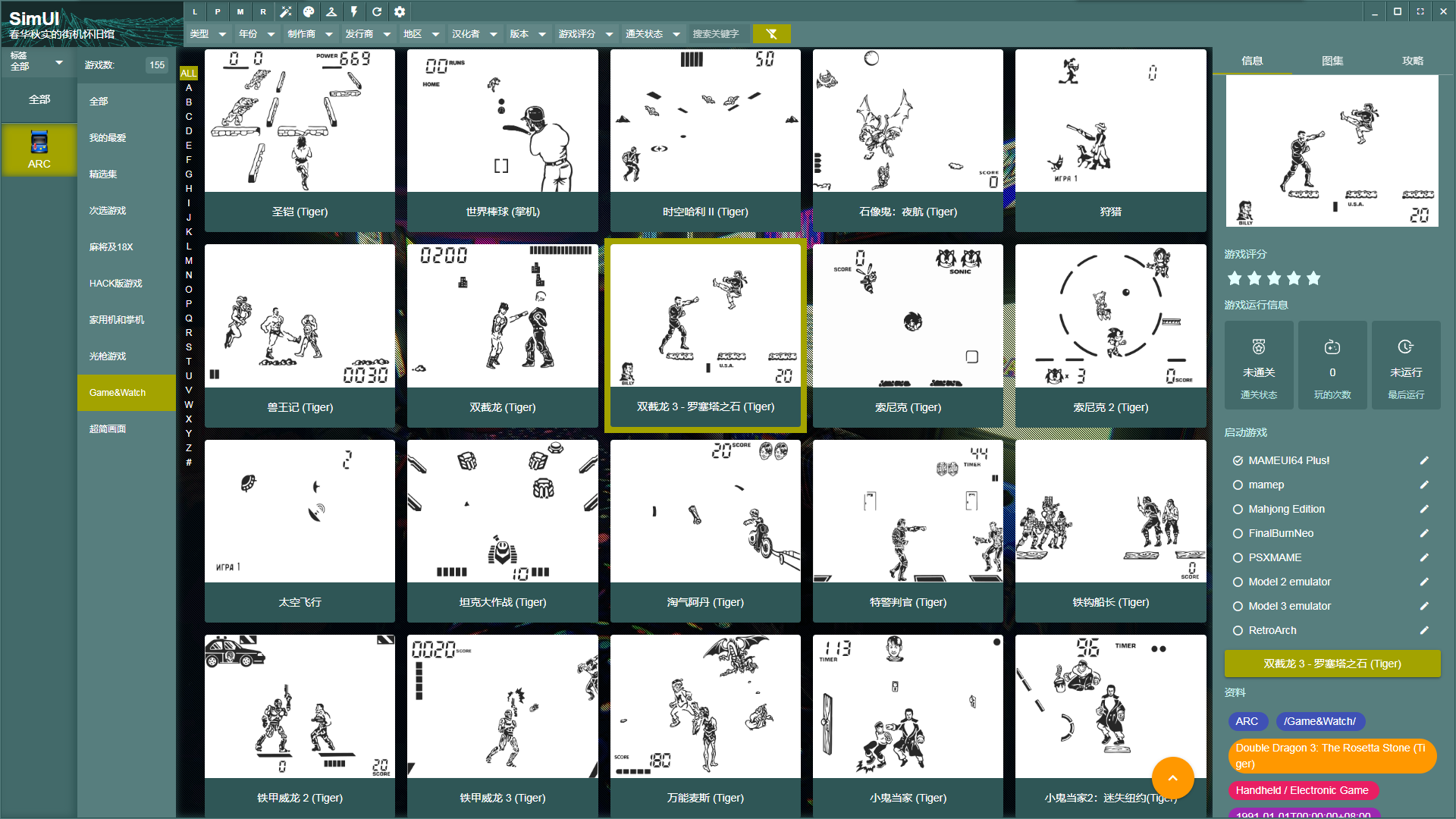The width and height of the screenshot is (1456, 819).
Task: Open settings via the gear icon
Action: [x=400, y=11]
